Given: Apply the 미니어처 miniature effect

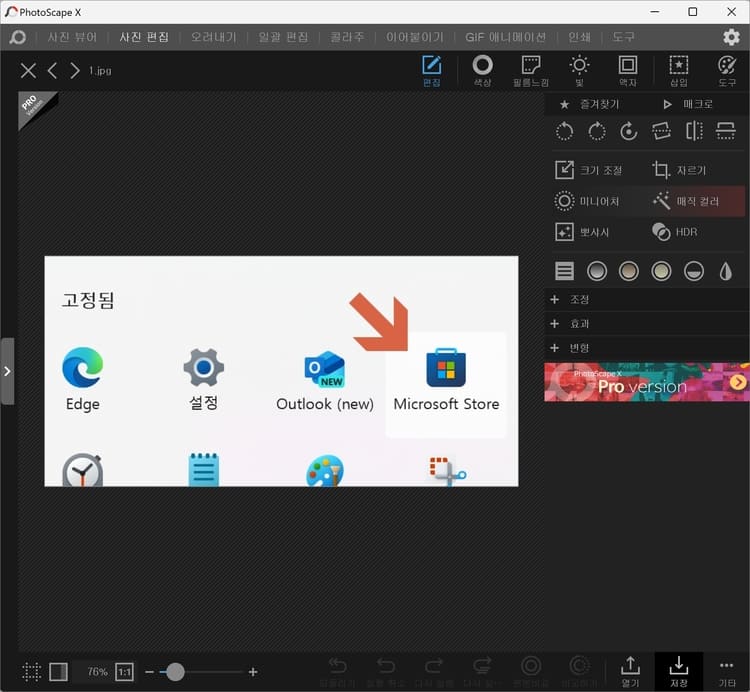Looking at the screenshot, I should (x=587, y=201).
